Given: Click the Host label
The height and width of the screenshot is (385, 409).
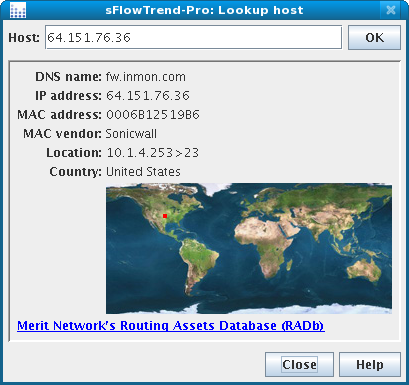Looking at the screenshot, I should tap(24, 38).
